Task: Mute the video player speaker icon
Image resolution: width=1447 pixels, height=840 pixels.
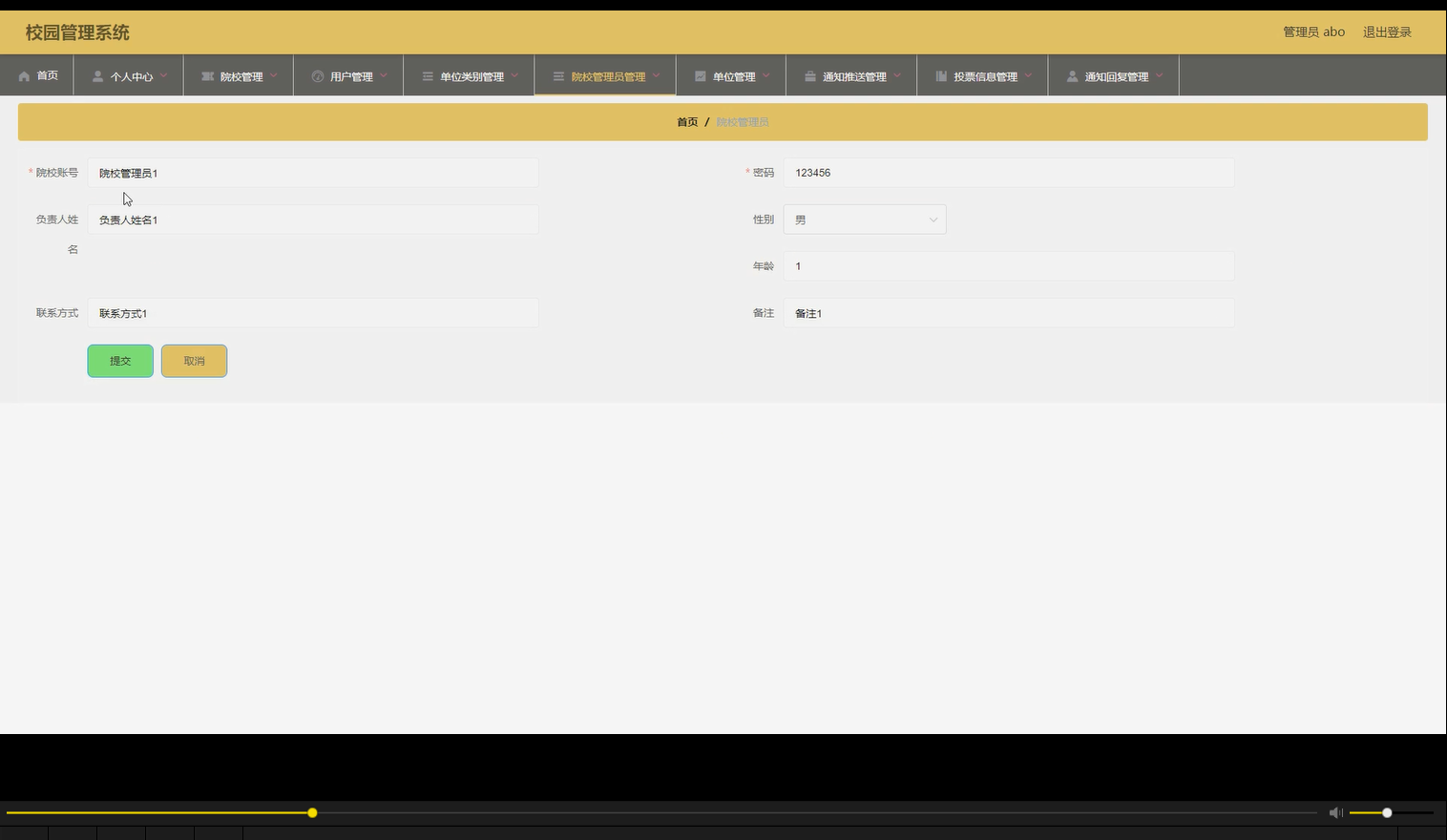Action: 1335,812
